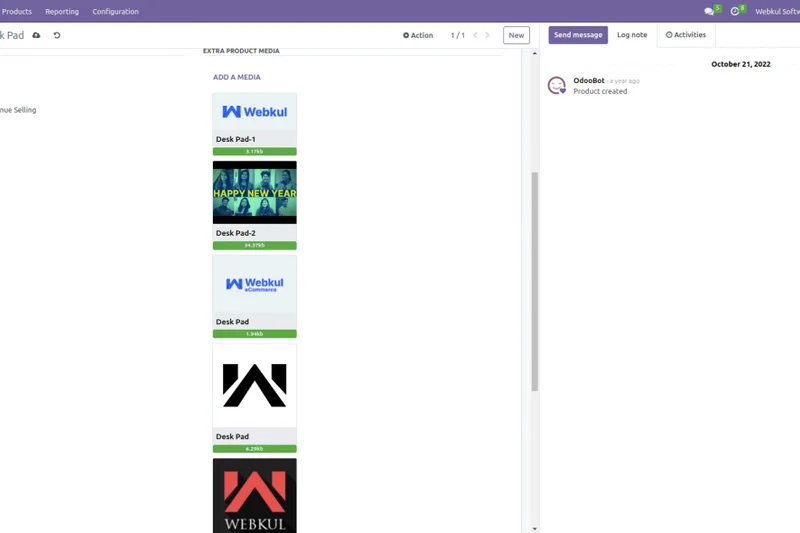
Task: Click the Product created message
Action: pos(600,91)
